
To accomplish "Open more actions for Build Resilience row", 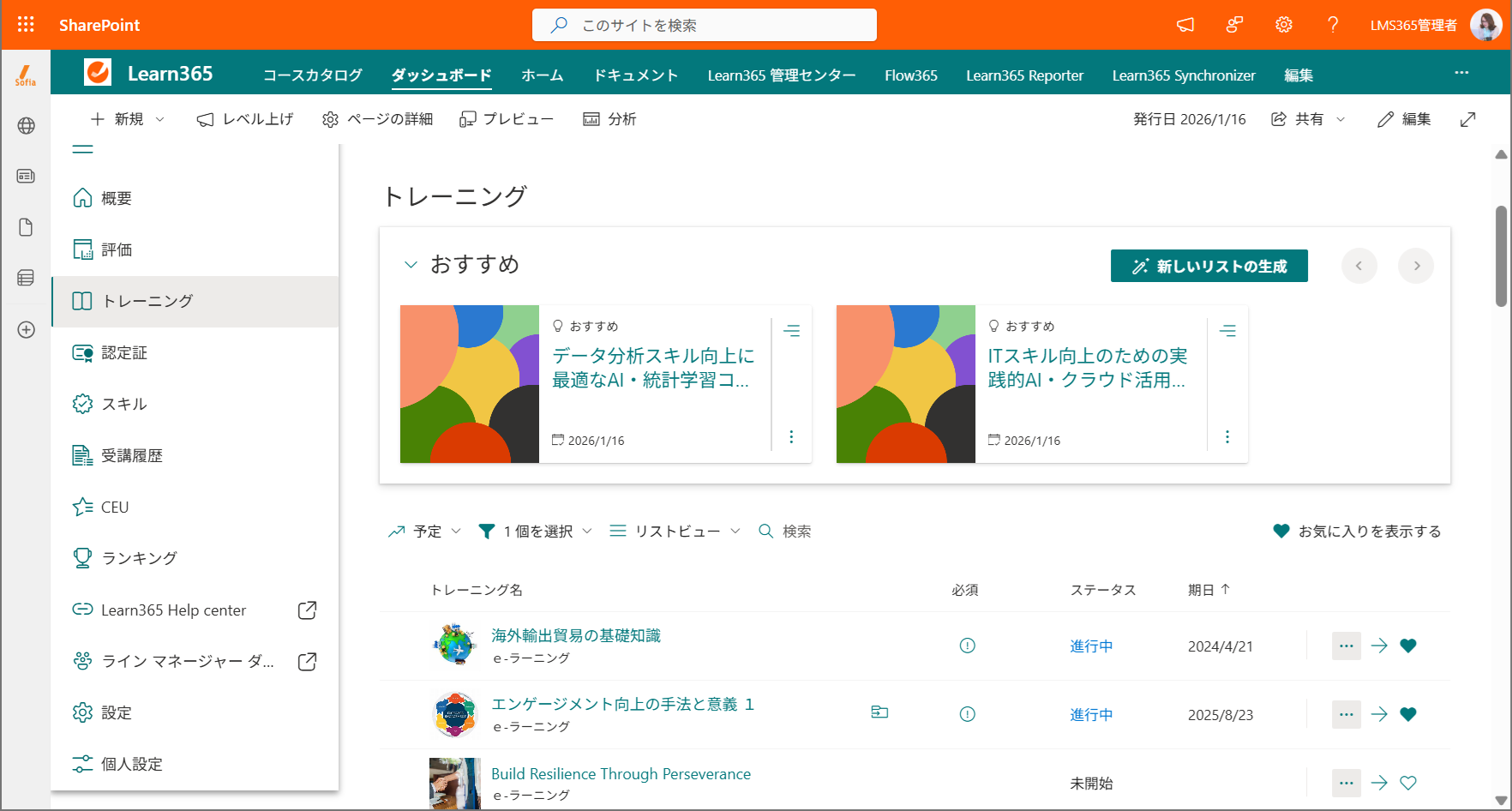I will [x=1347, y=783].
